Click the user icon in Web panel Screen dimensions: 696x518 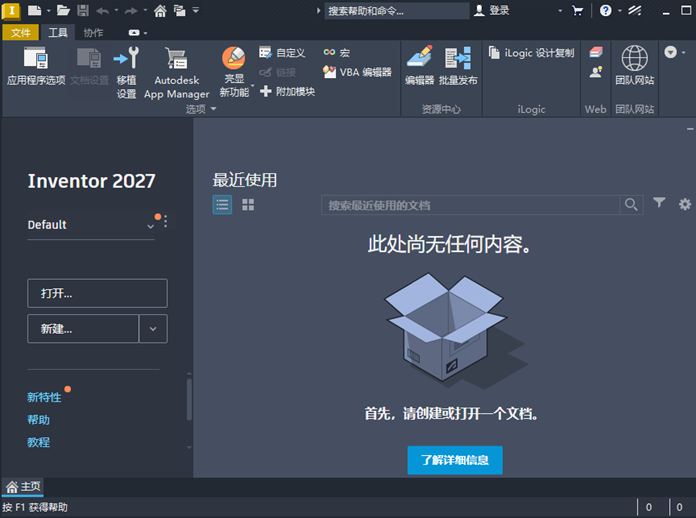tap(596, 71)
